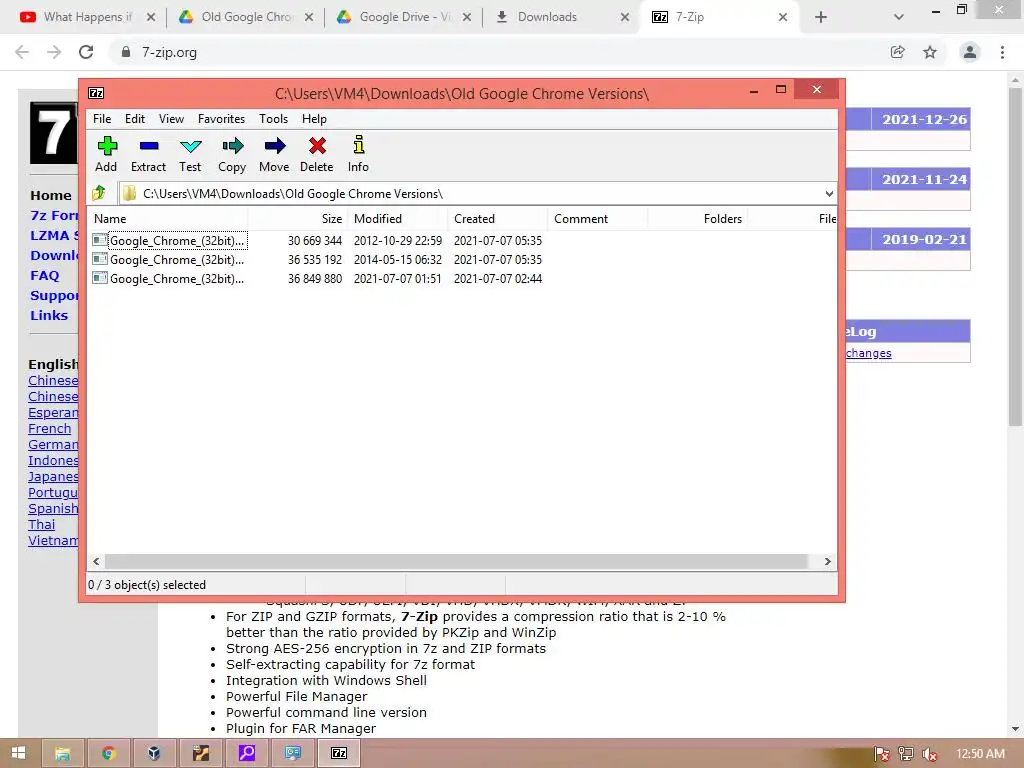
Task: Select the file sized 36 535 192
Action: point(462,259)
